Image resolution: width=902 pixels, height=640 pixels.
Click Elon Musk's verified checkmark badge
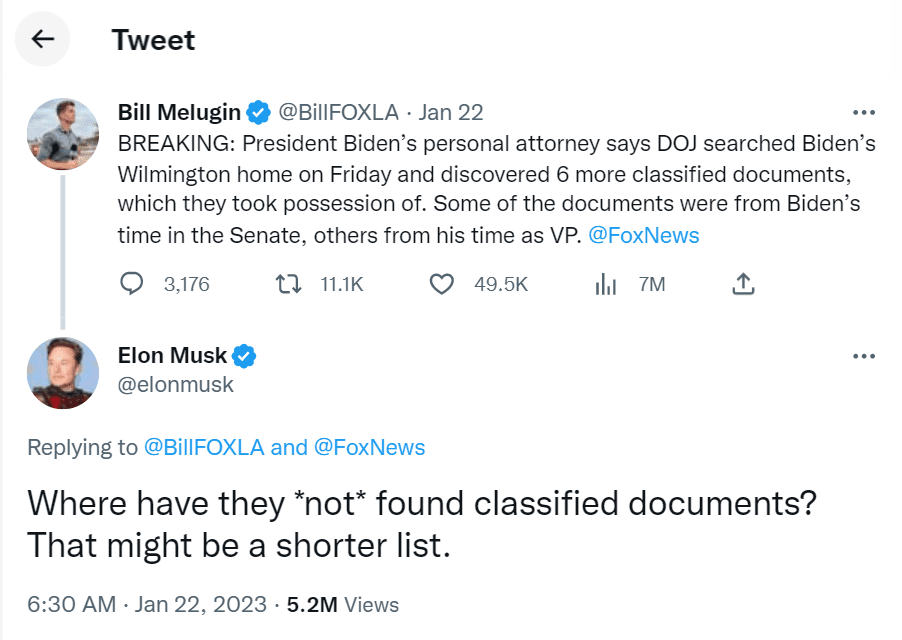pos(244,355)
